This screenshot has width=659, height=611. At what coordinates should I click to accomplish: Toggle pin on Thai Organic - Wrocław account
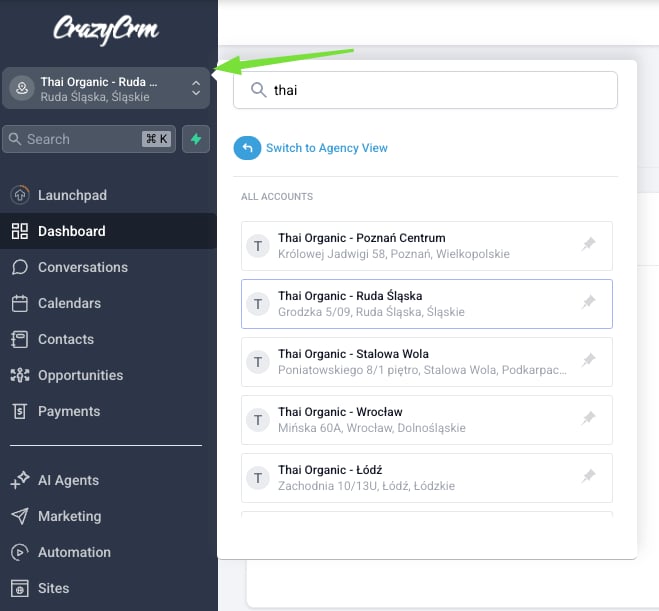[589, 419]
